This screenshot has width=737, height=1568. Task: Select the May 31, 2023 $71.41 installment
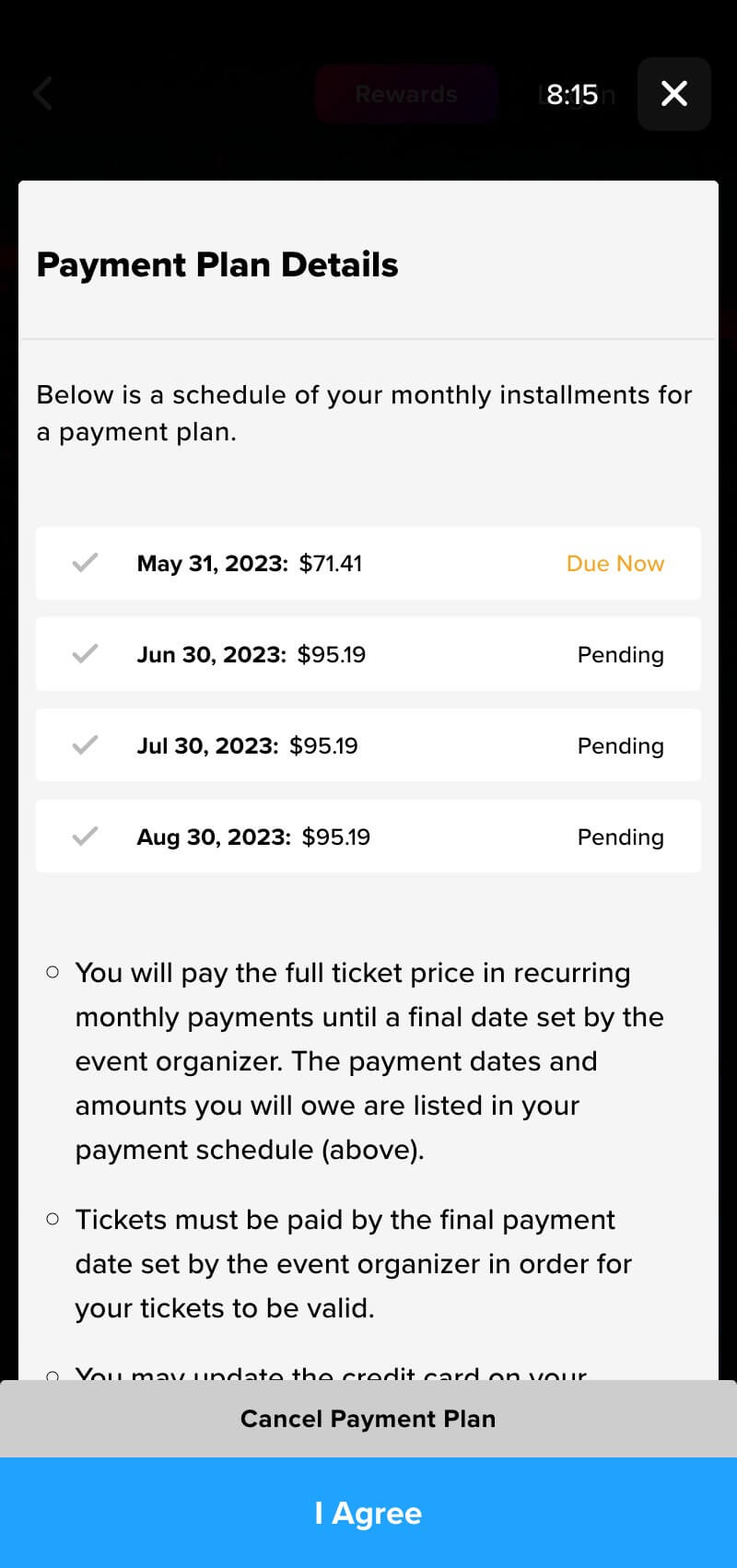coord(250,563)
